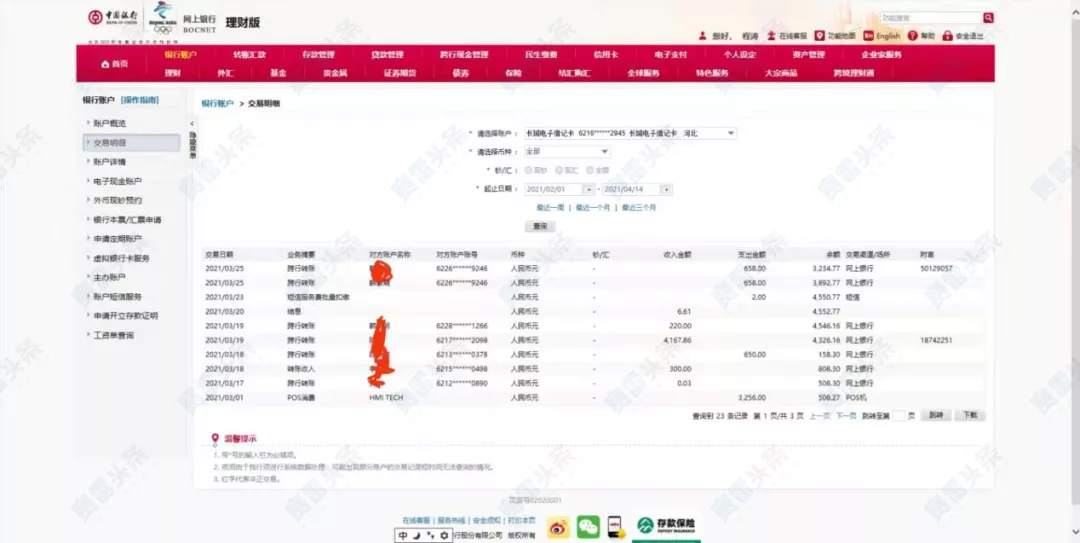Click the 安全退出 lock icon
The width and height of the screenshot is (1080, 543).
947,36
